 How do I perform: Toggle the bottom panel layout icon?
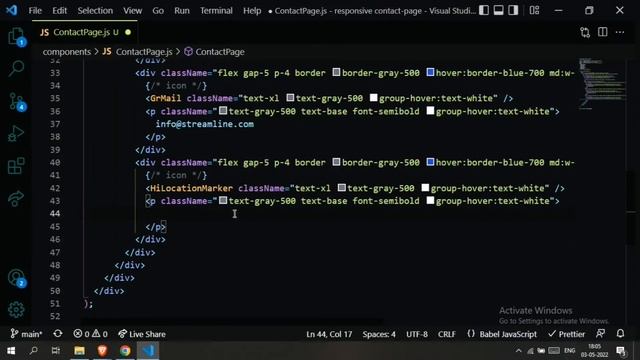tap(498, 10)
